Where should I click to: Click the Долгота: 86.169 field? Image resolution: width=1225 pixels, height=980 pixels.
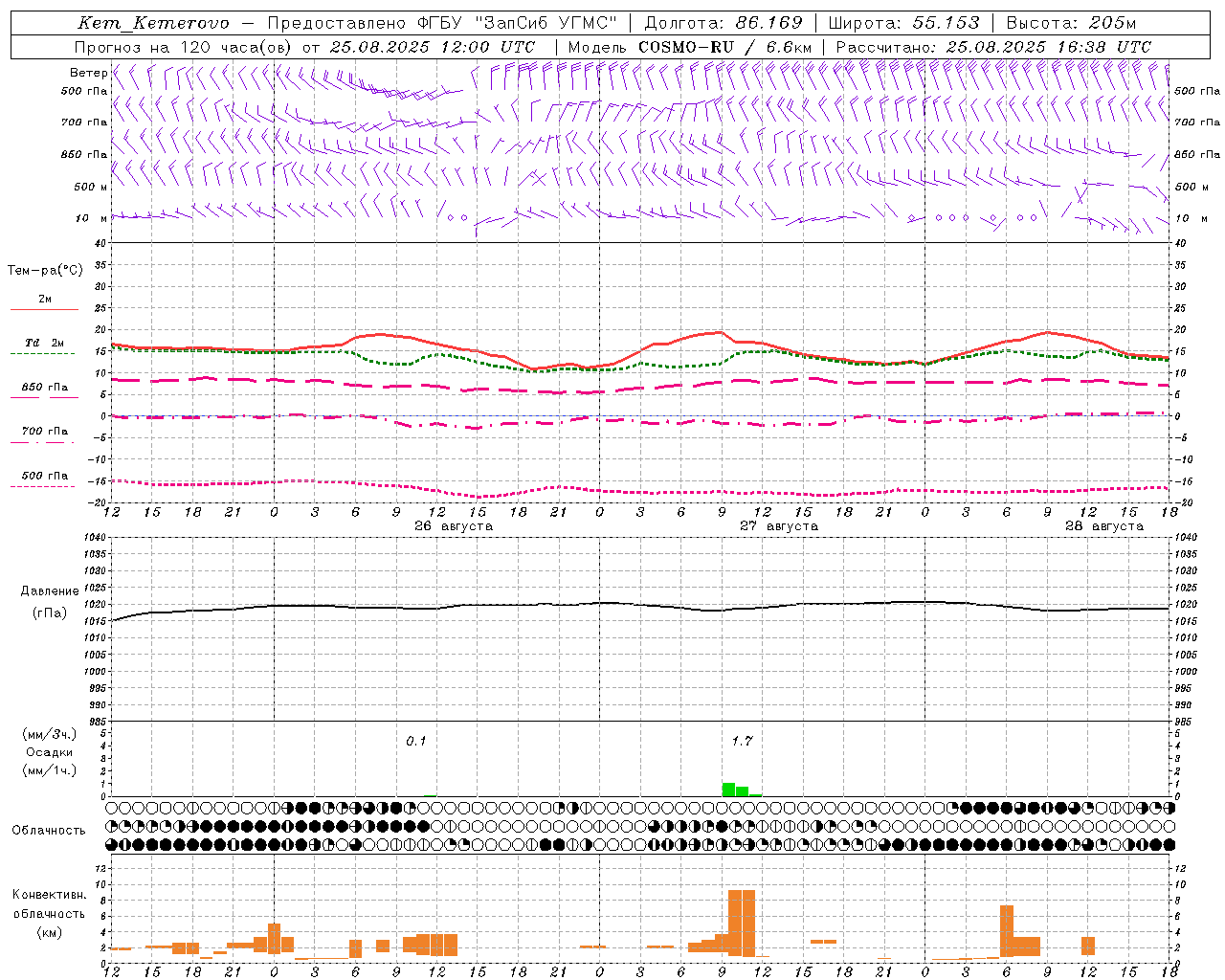coord(724,23)
